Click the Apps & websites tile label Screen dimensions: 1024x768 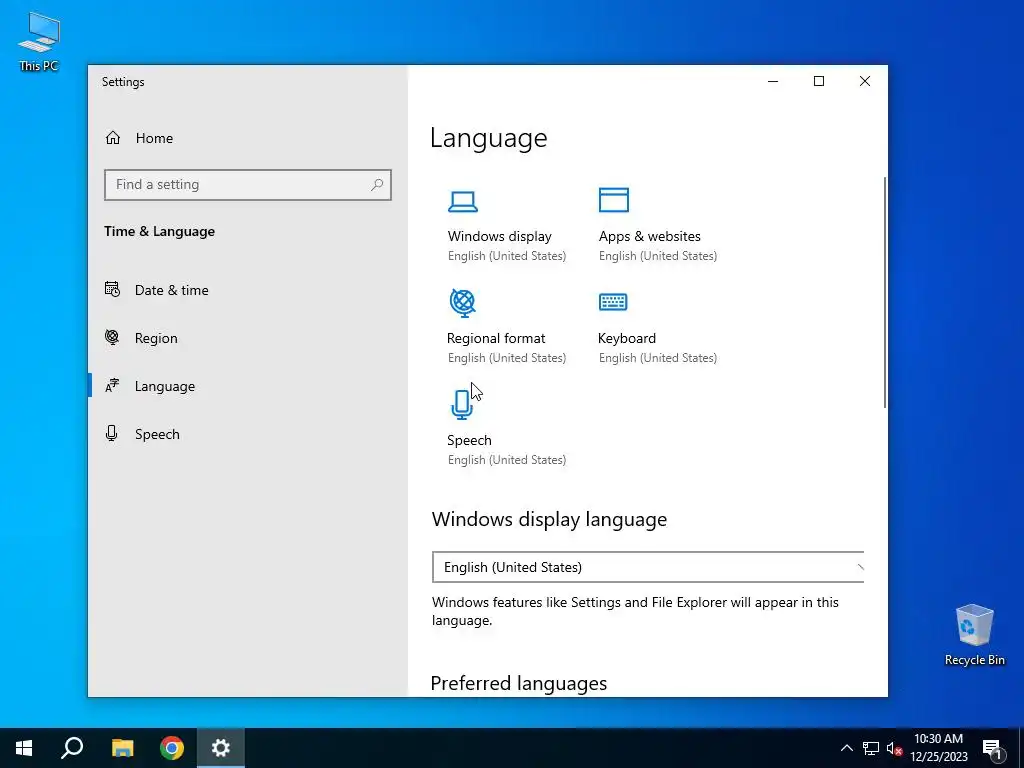(x=649, y=236)
